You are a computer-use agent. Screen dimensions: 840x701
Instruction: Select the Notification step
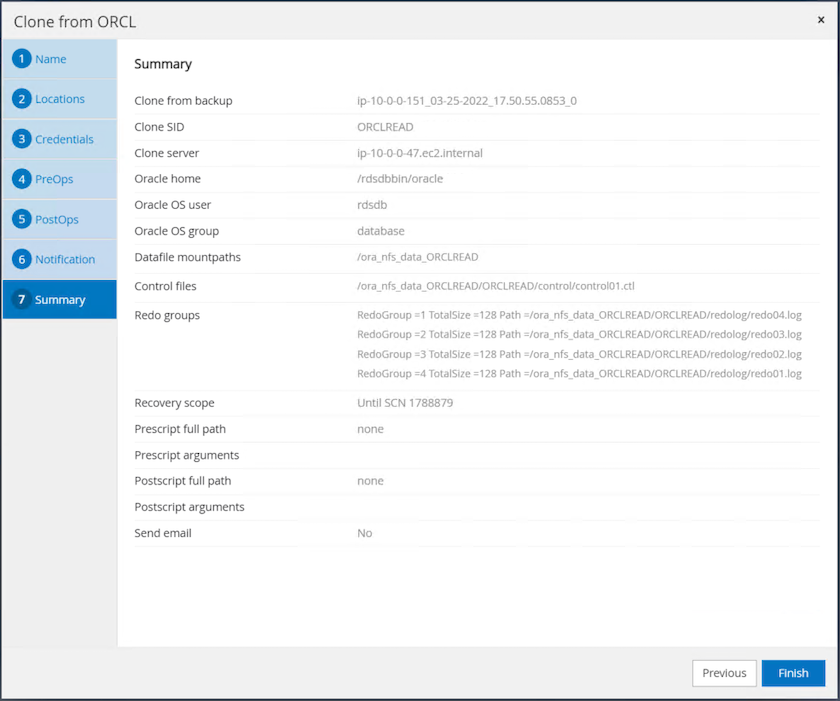(65, 259)
